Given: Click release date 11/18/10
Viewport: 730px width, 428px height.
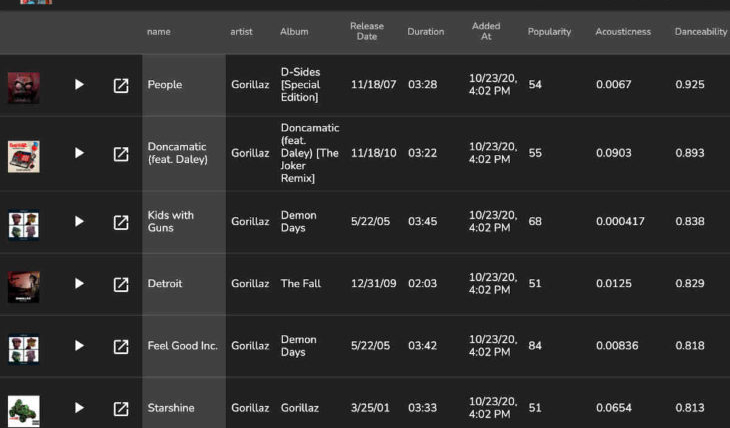Looking at the screenshot, I should click(x=373, y=153).
